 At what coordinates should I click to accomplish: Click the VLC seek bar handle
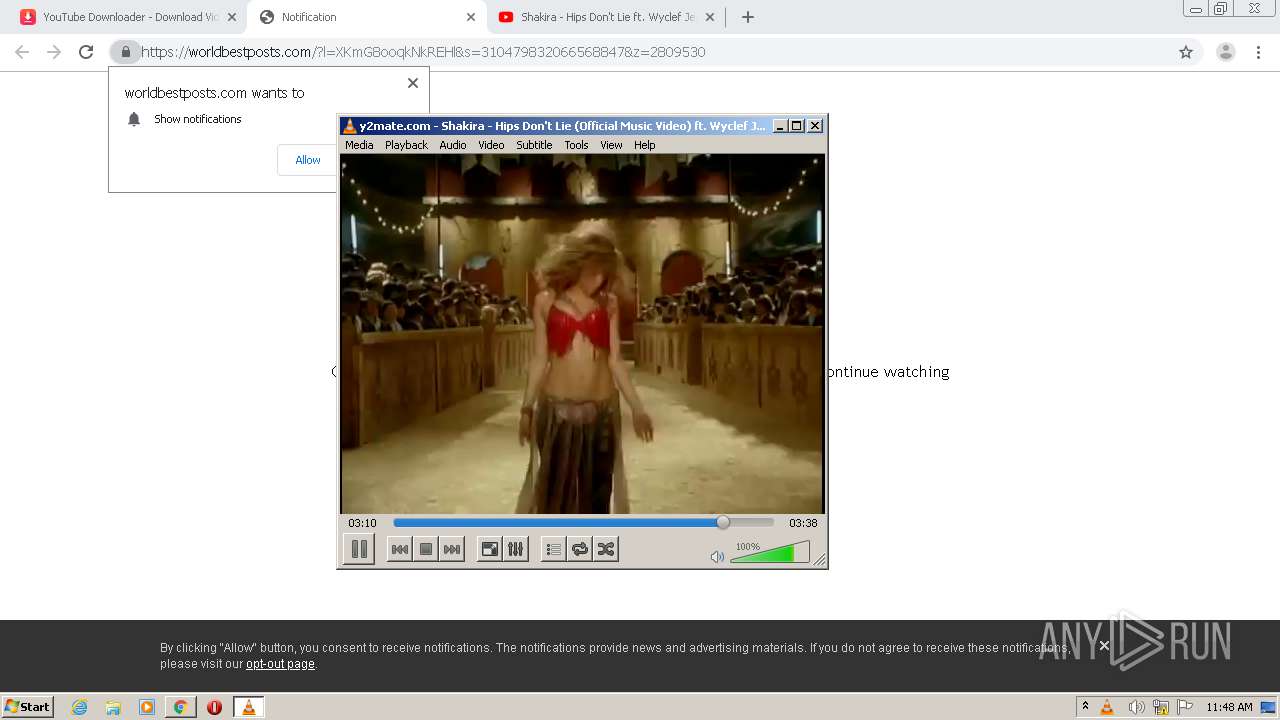(x=723, y=522)
